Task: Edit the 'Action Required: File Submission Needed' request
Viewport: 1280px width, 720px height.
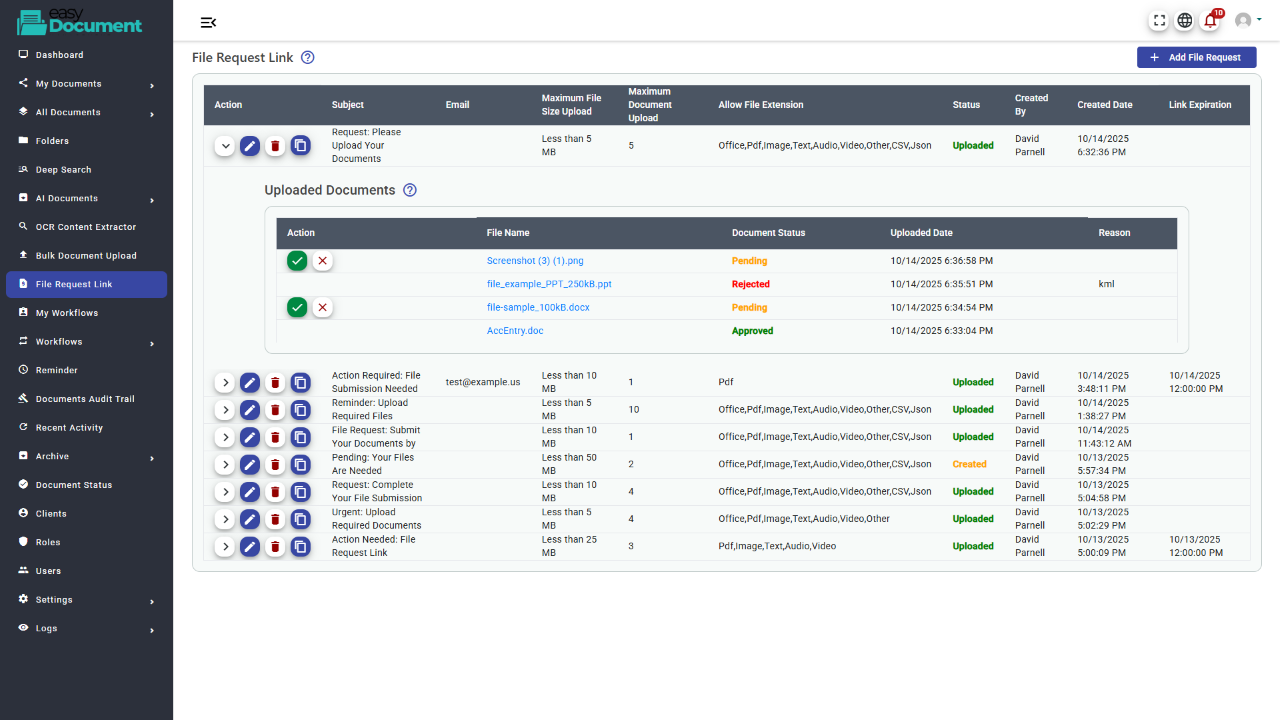Action: [x=250, y=383]
